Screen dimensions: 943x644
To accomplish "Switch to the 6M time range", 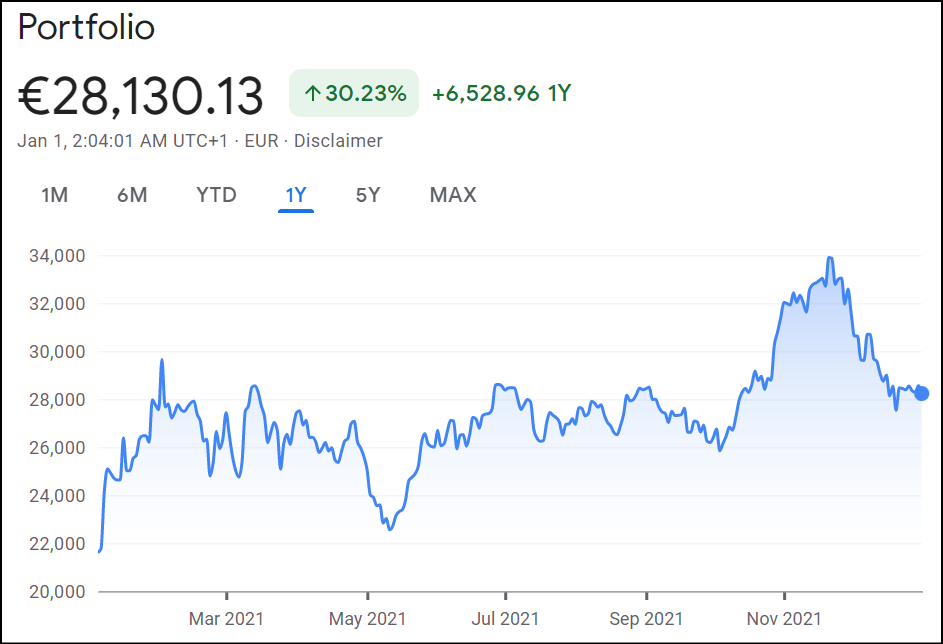I will (132, 195).
